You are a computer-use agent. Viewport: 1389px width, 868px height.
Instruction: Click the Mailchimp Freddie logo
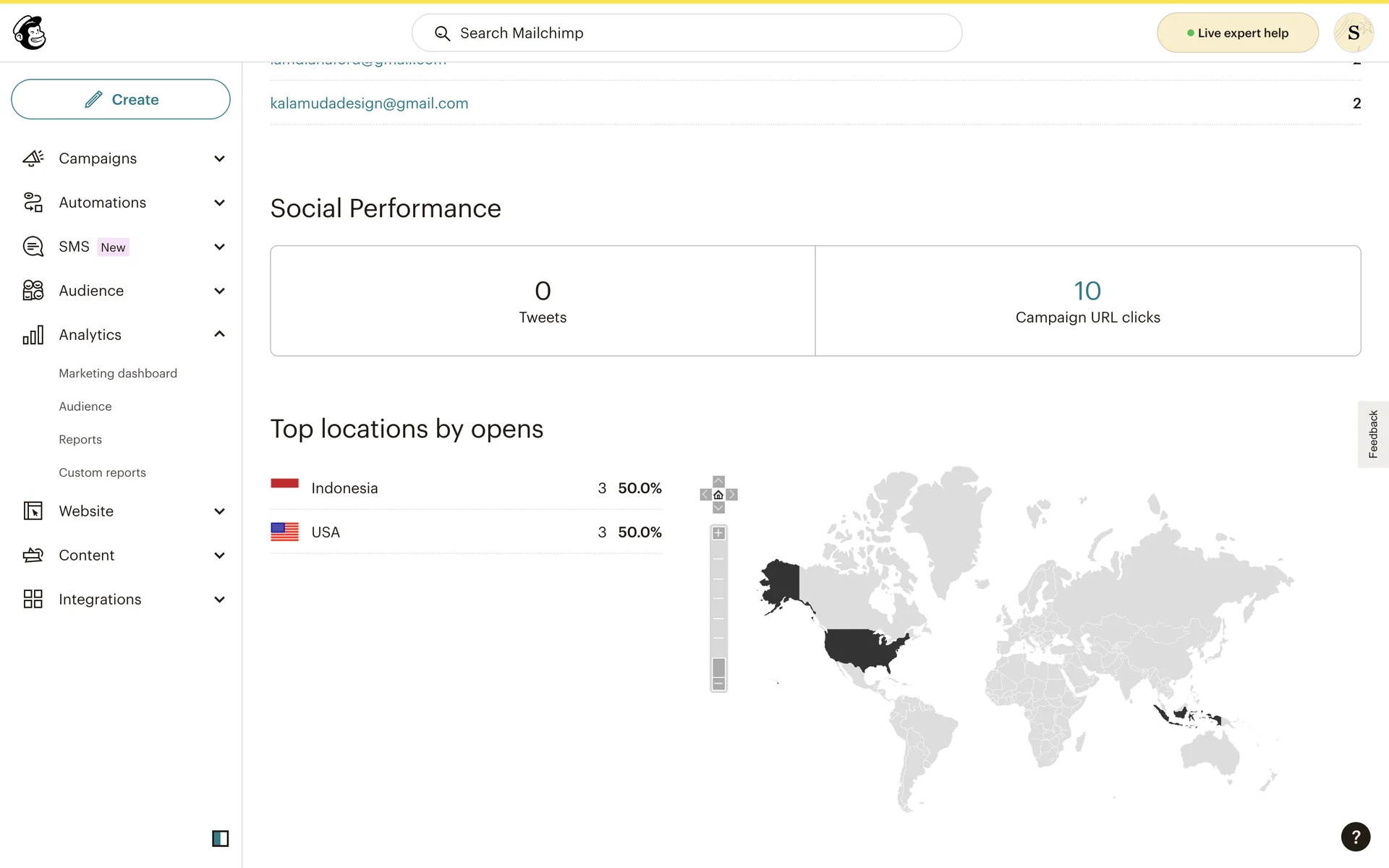click(30, 33)
